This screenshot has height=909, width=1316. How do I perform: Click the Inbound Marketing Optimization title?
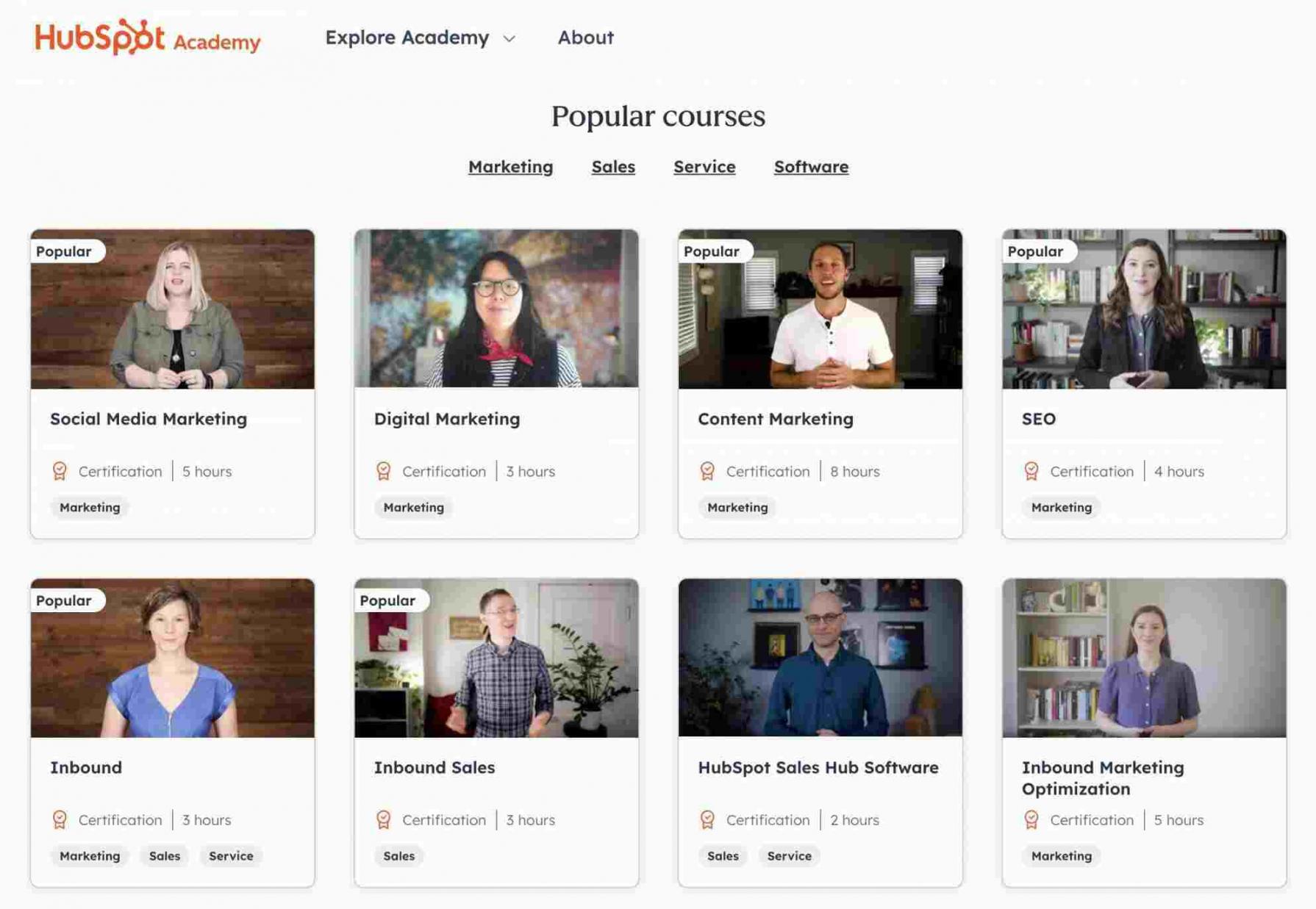[1103, 778]
